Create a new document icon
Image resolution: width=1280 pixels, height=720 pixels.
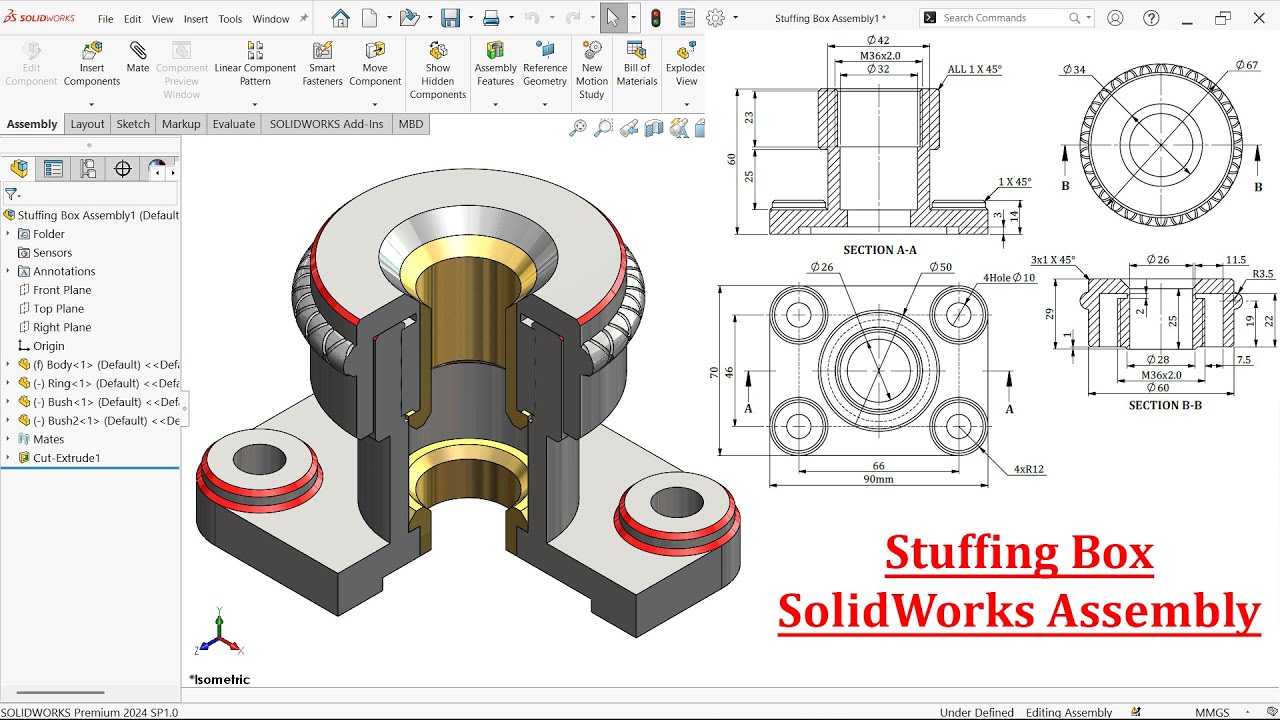[370, 18]
